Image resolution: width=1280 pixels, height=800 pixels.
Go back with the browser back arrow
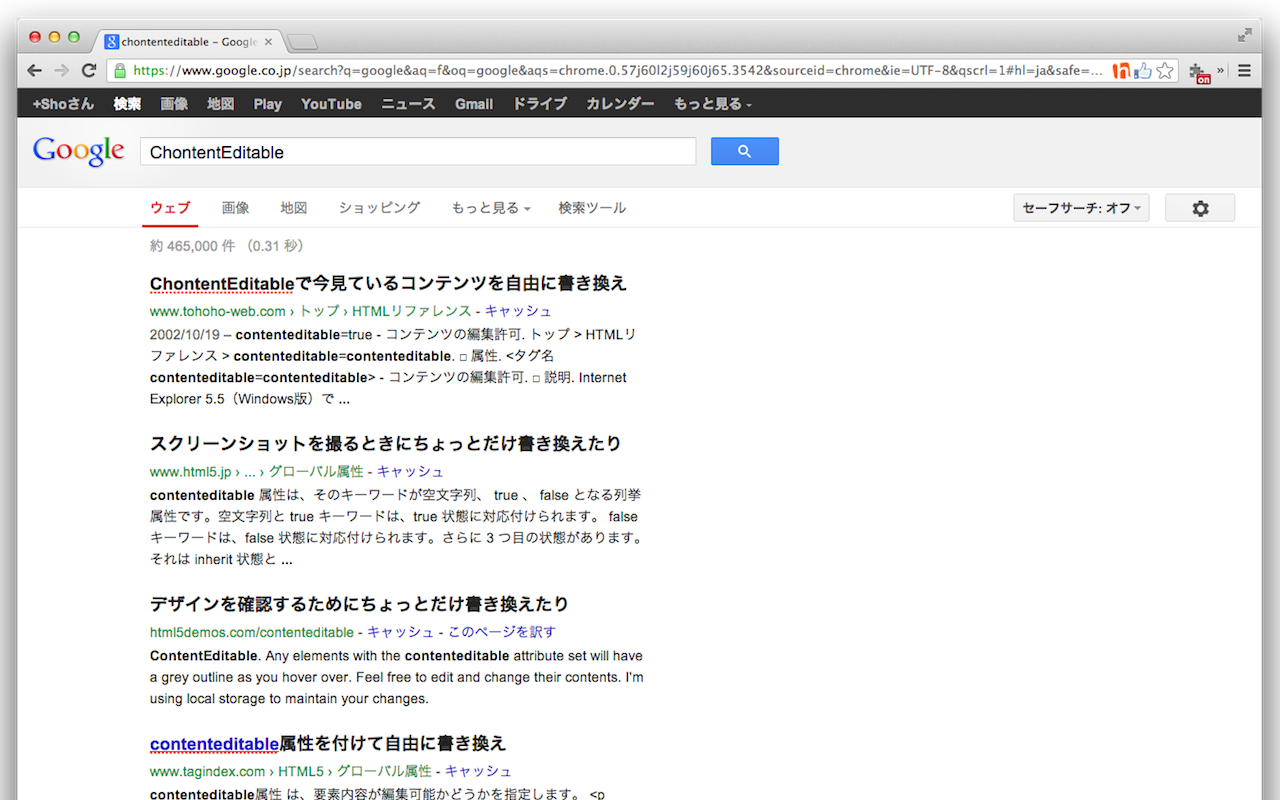click(35, 70)
